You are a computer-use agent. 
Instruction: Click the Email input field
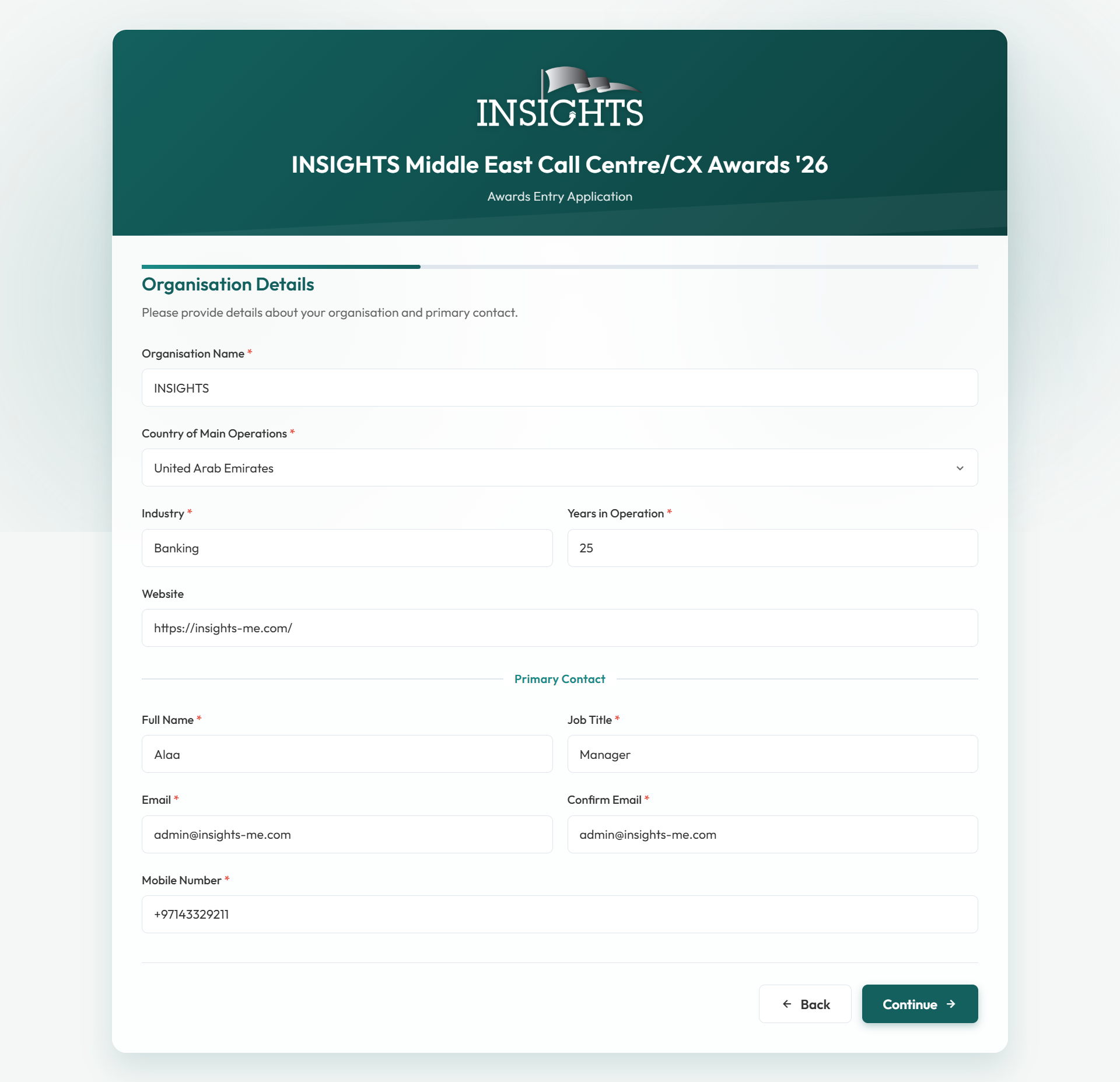347,834
